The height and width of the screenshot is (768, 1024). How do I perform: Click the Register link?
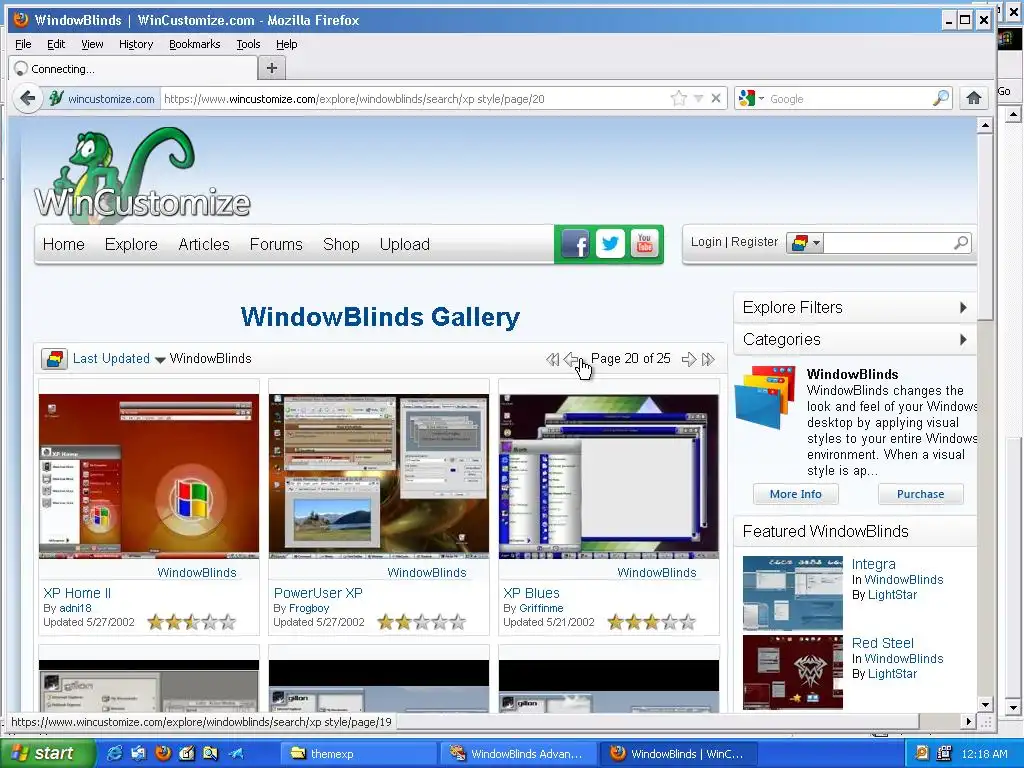pos(754,242)
